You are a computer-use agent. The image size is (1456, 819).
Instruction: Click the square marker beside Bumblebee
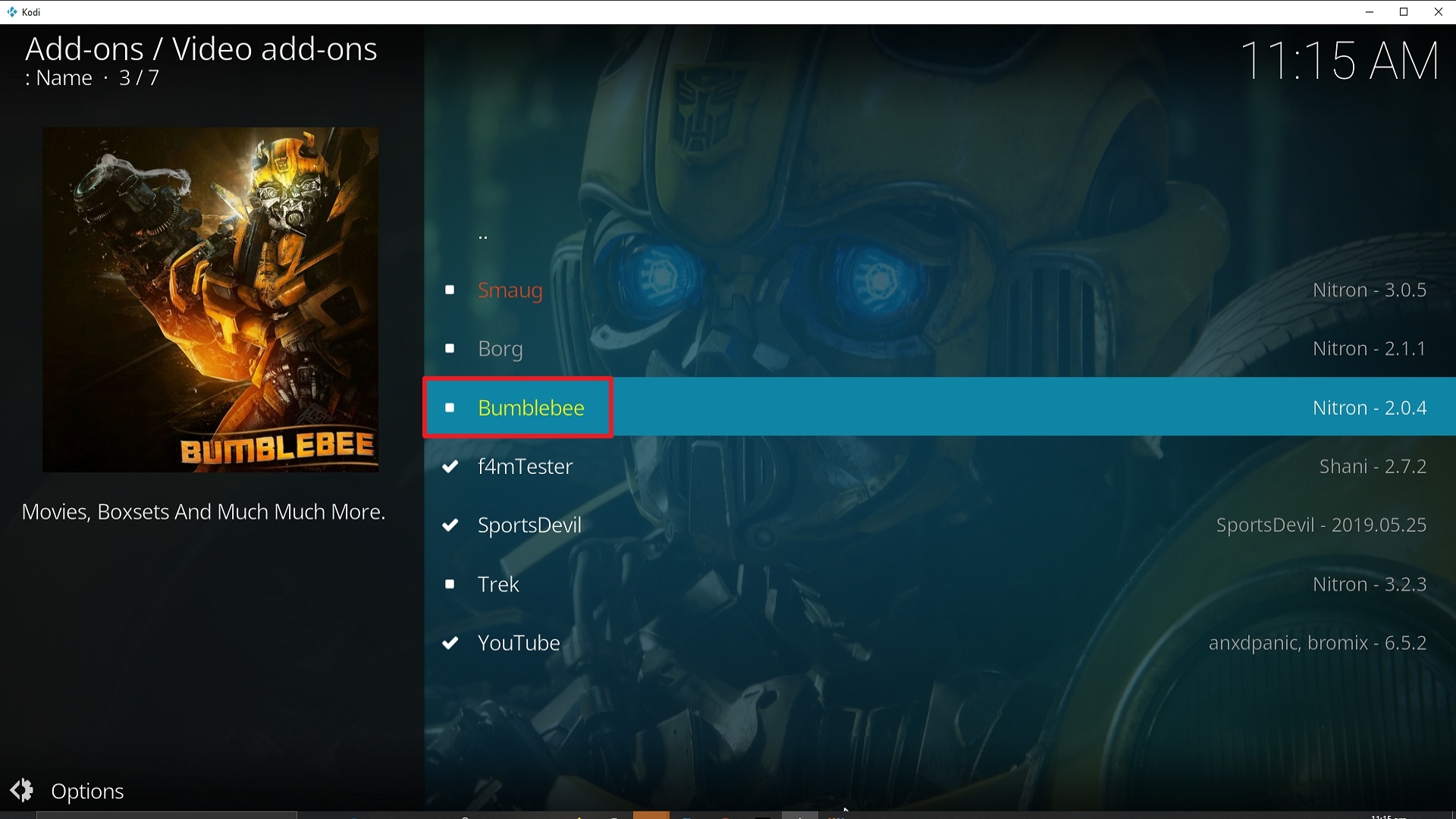coord(450,407)
